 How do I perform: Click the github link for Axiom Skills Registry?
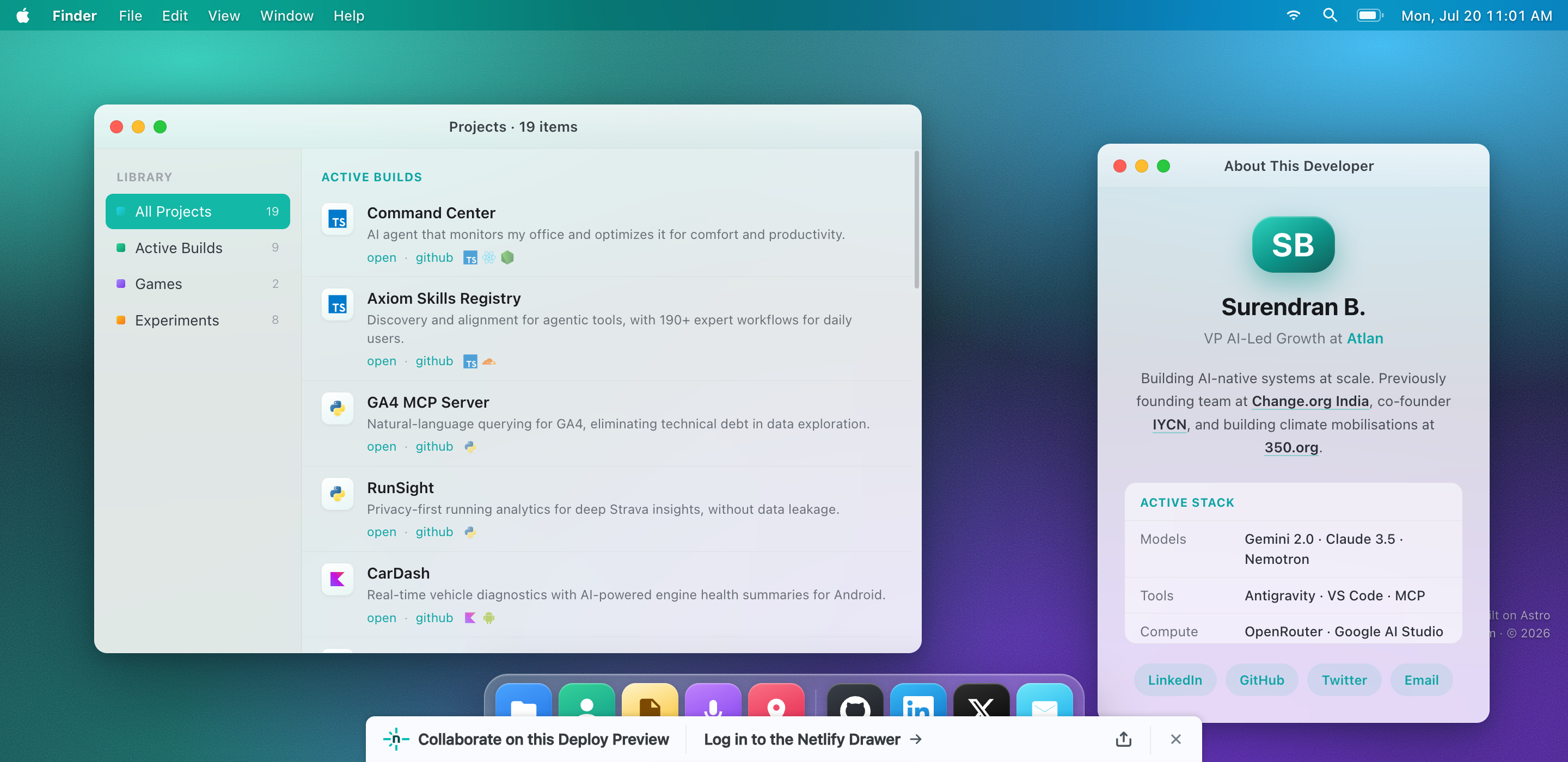tap(434, 361)
